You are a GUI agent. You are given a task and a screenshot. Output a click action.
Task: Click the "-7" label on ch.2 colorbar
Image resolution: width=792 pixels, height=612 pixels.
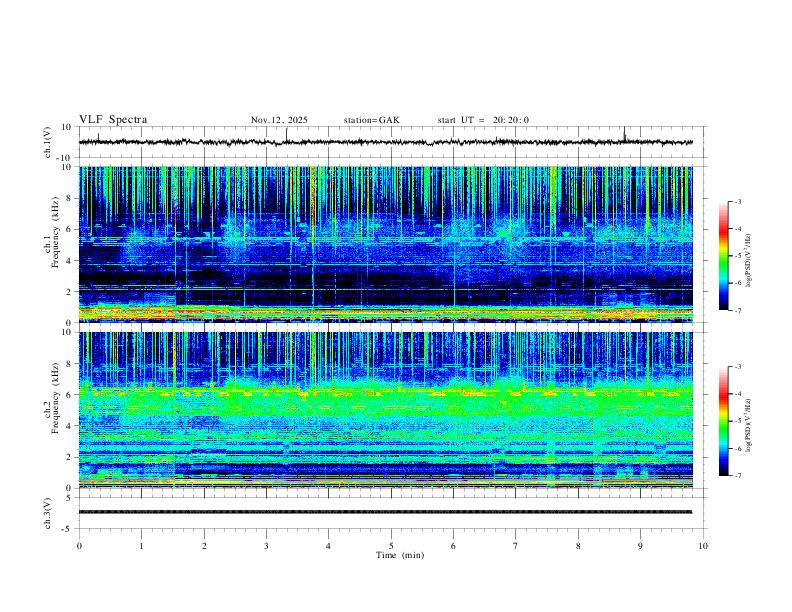[x=737, y=475]
